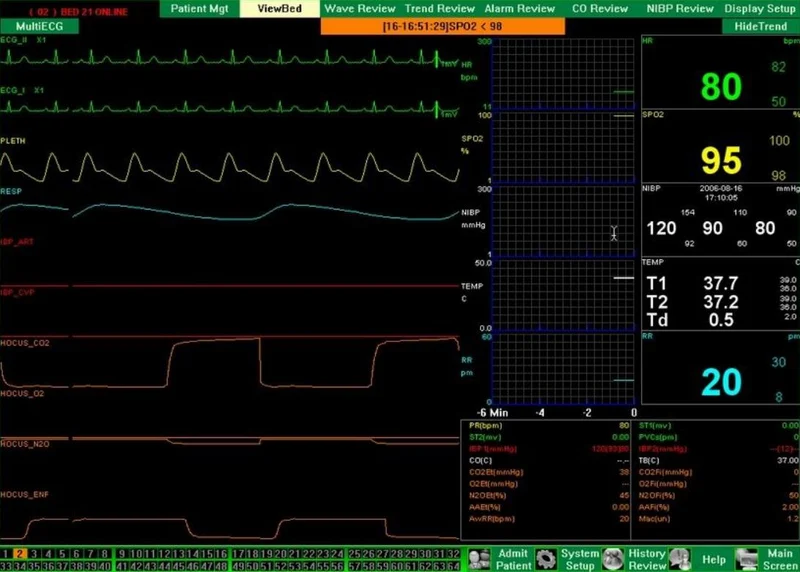This screenshot has width=800, height=572.
Task: Open the Alarm Review tab
Action: coord(520,9)
